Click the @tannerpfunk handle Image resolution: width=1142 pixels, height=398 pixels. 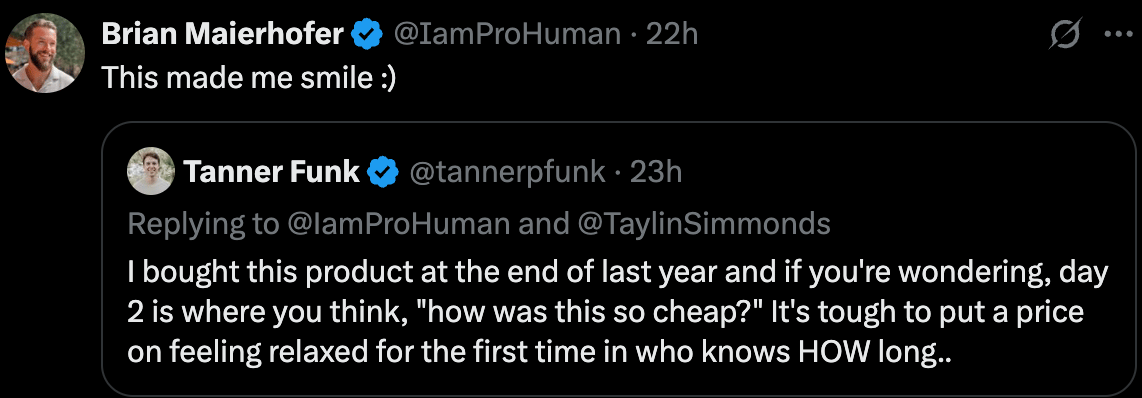508,172
